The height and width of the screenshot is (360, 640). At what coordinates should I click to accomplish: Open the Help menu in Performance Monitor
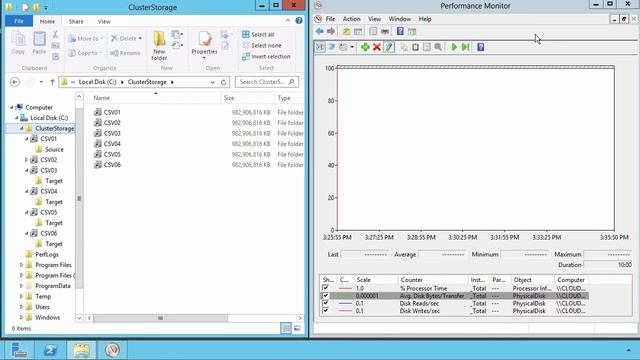click(x=425, y=19)
